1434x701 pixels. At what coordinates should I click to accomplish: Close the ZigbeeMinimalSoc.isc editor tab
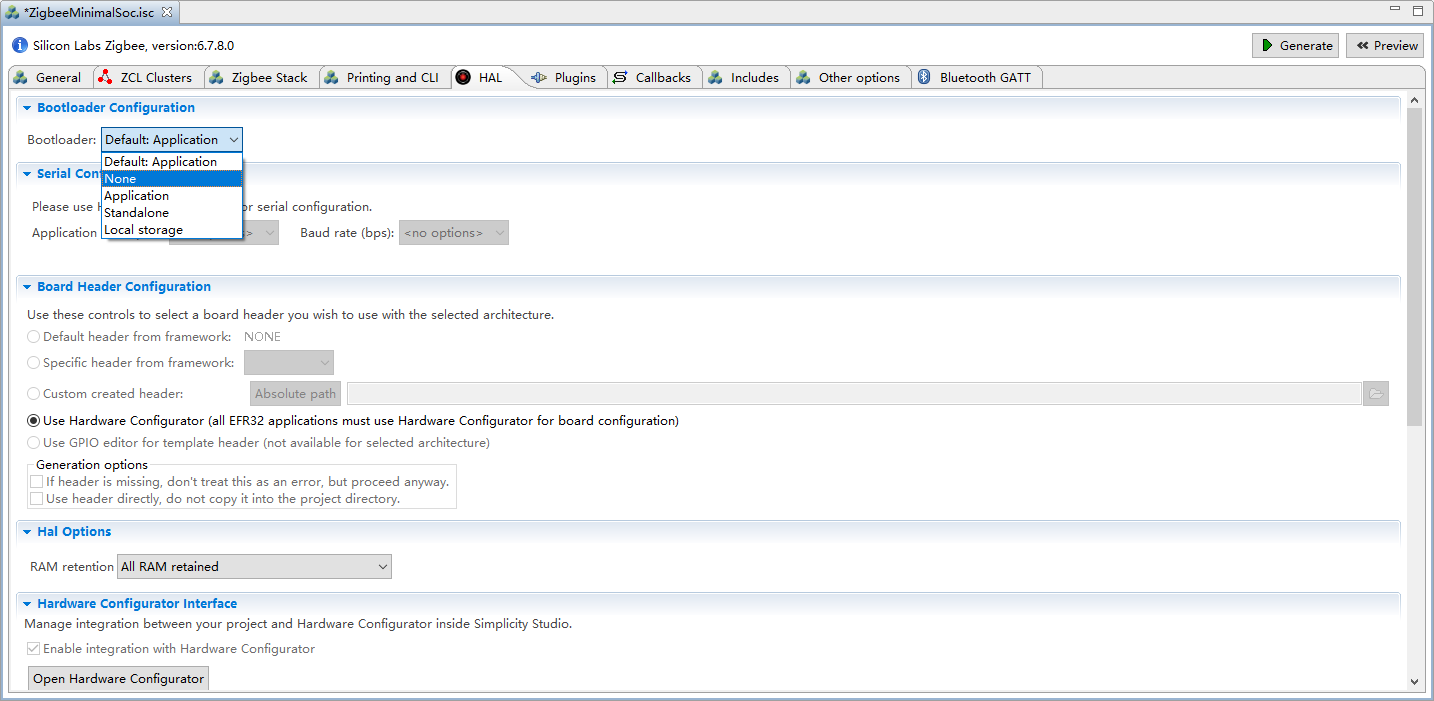167,12
